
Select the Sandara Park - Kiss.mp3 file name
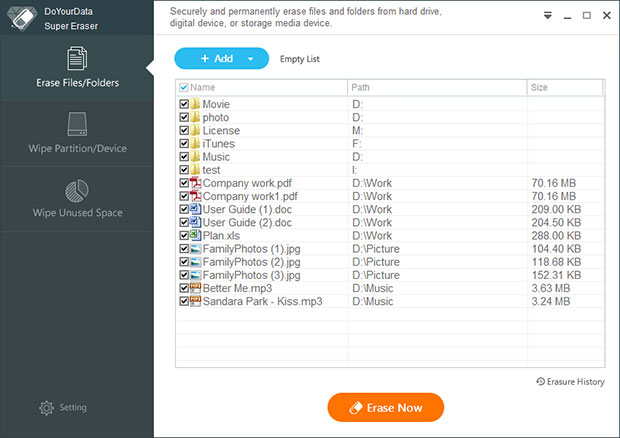(262, 301)
